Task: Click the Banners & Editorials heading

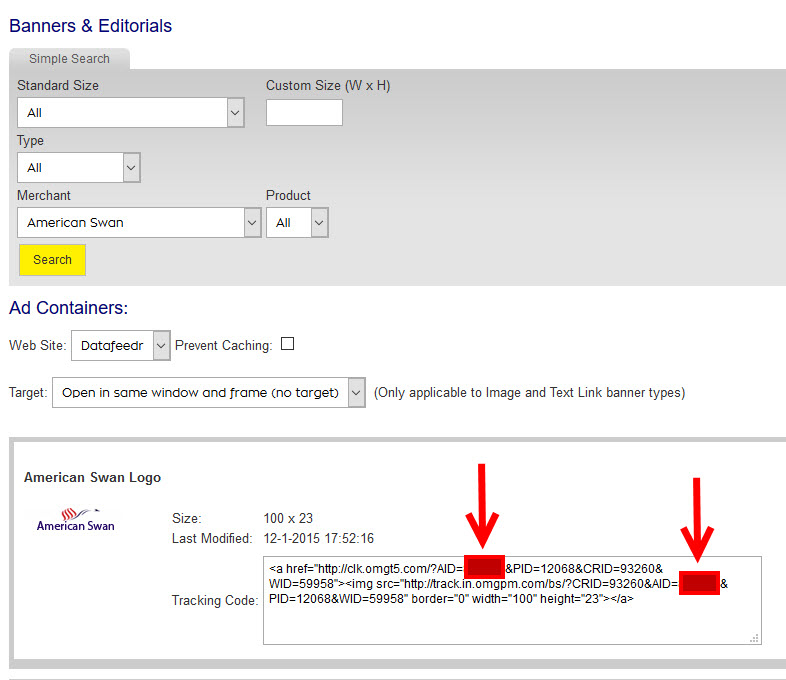Action: tap(91, 26)
